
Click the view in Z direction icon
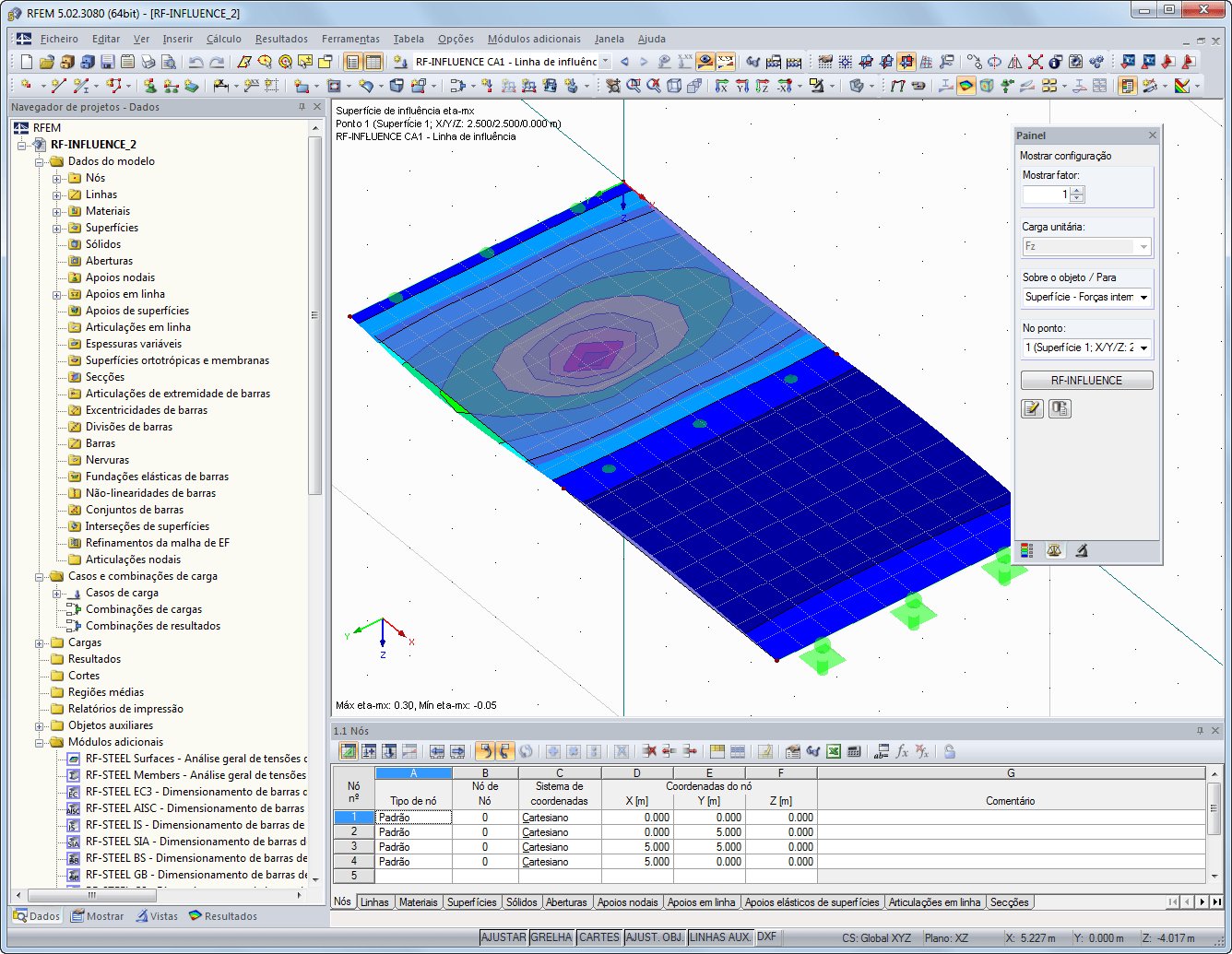[x=763, y=86]
